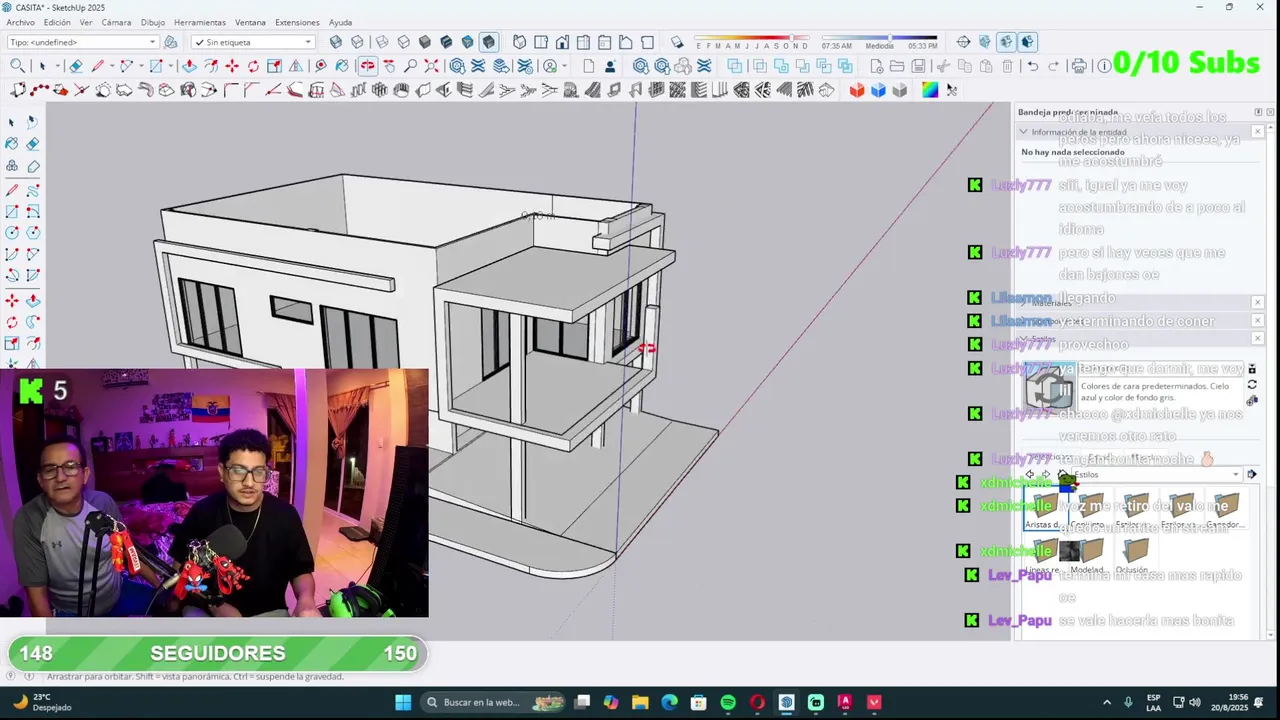The image size is (1280, 720).
Task: Open the Herramientas menu
Action: point(200,22)
